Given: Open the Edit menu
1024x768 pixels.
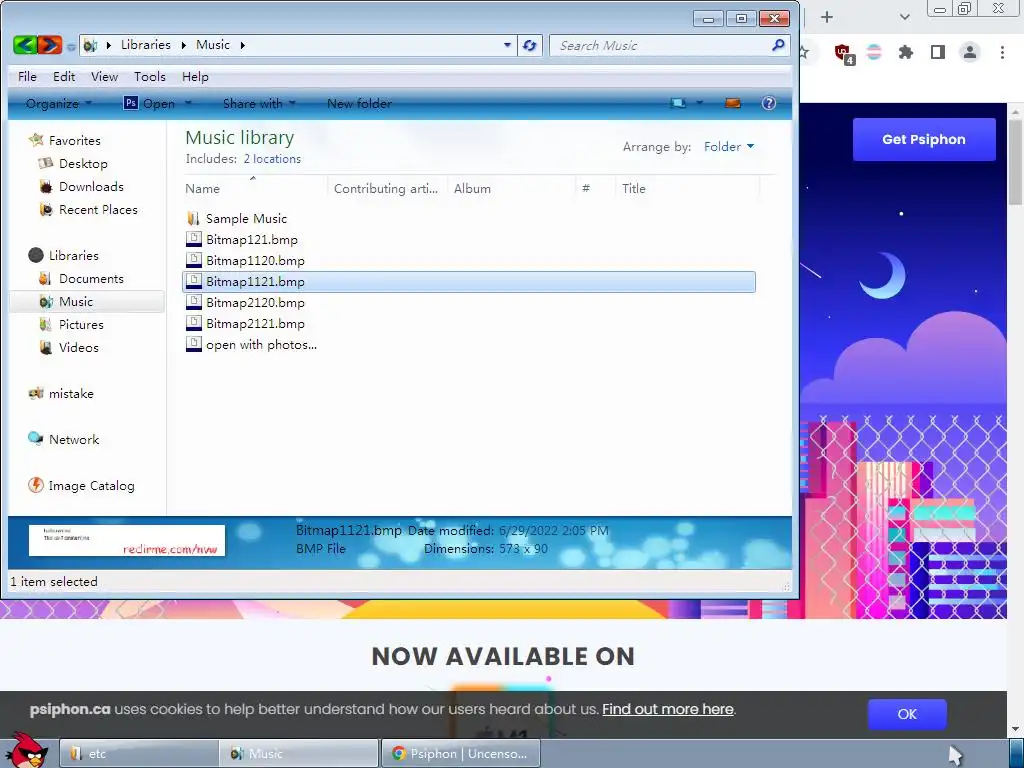Looking at the screenshot, I should pyautogui.click(x=64, y=76).
